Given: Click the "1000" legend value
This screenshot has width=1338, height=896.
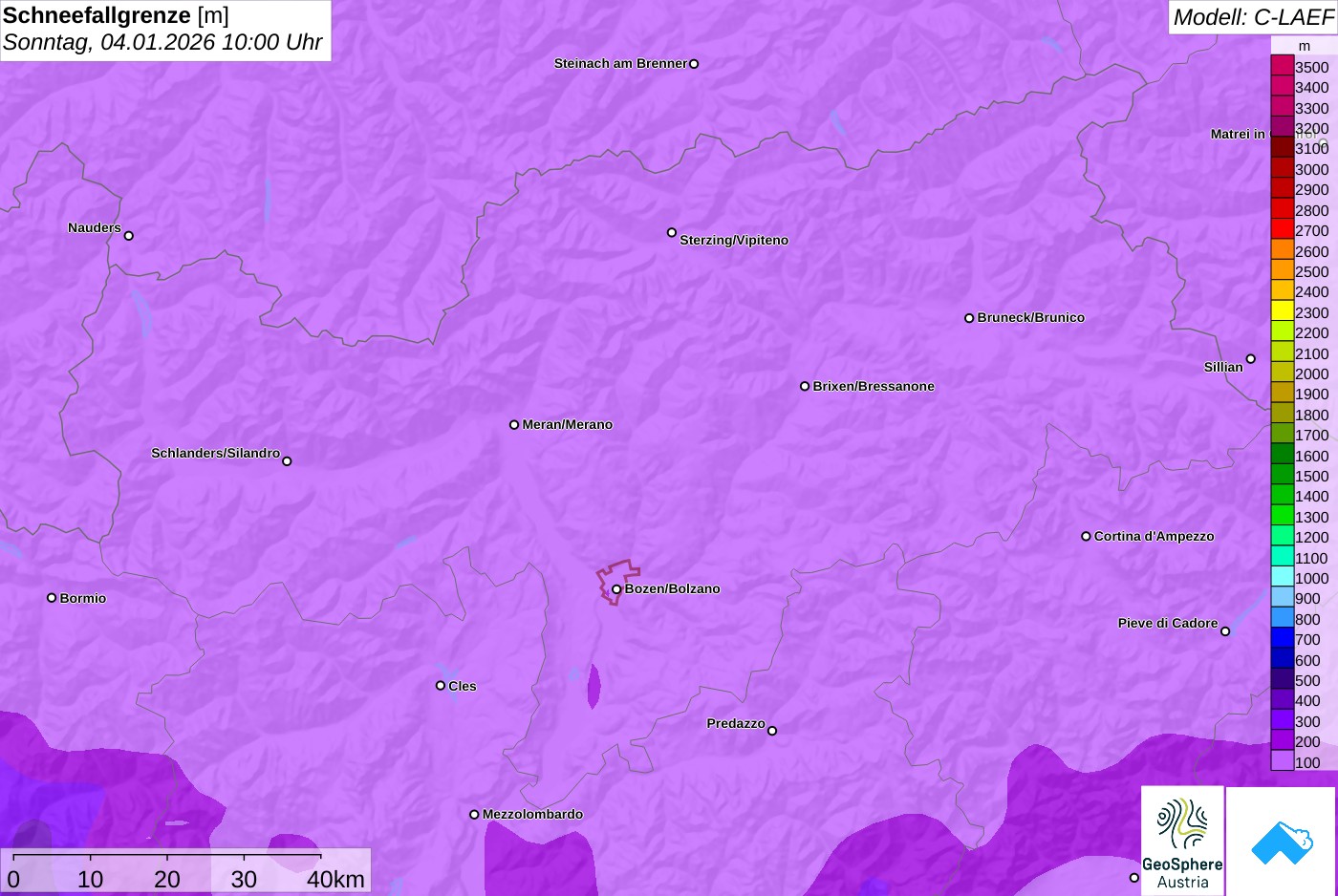Looking at the screenshot, I should coord(1312,579).
